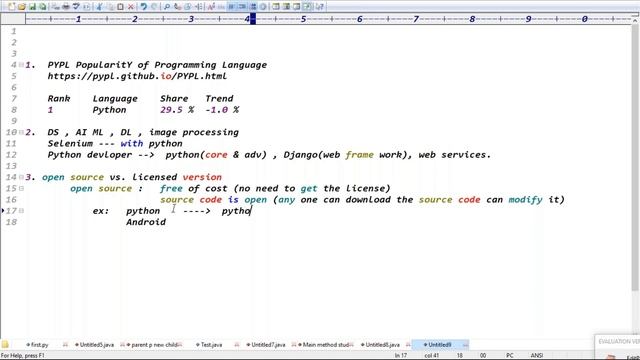640x360 pixels.
Task: Collapse the fold marker at line 17
Action: click(x=21, y=211)
